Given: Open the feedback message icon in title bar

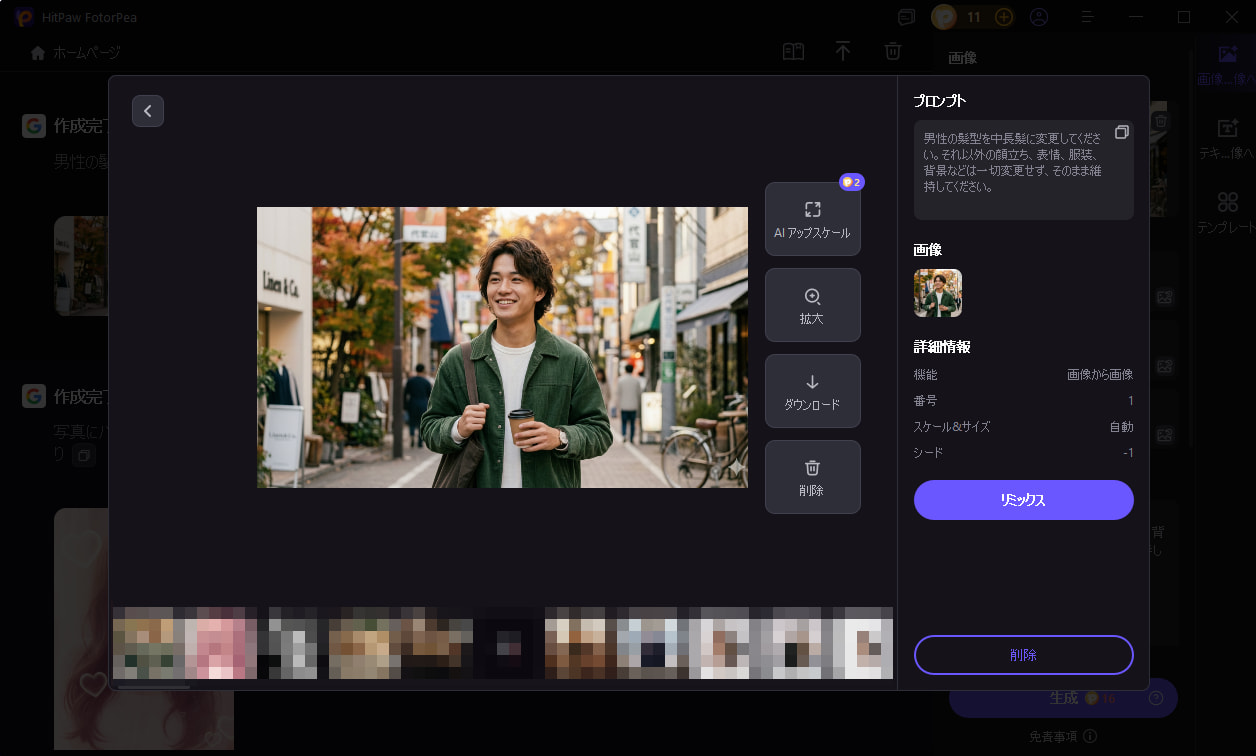Looking at the screenshot, I should coord(906,17).
